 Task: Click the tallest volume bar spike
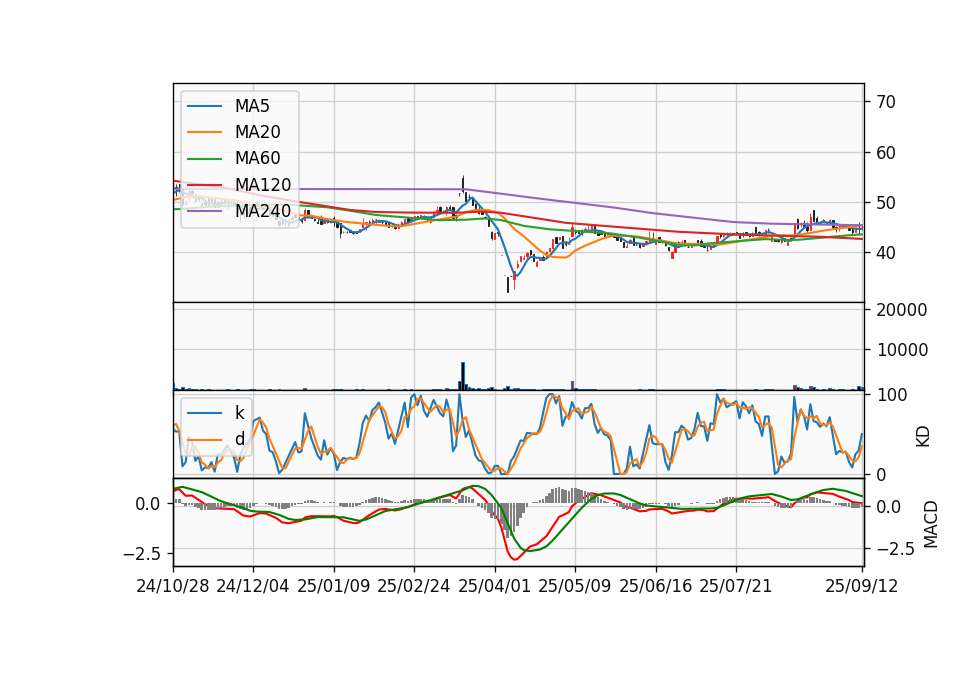pyautogui.click(x=463, y=376)
